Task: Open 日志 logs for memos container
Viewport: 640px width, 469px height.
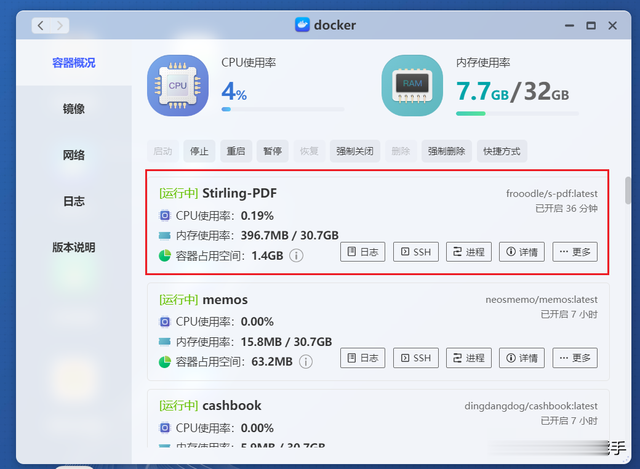Action: click(362, 358)
